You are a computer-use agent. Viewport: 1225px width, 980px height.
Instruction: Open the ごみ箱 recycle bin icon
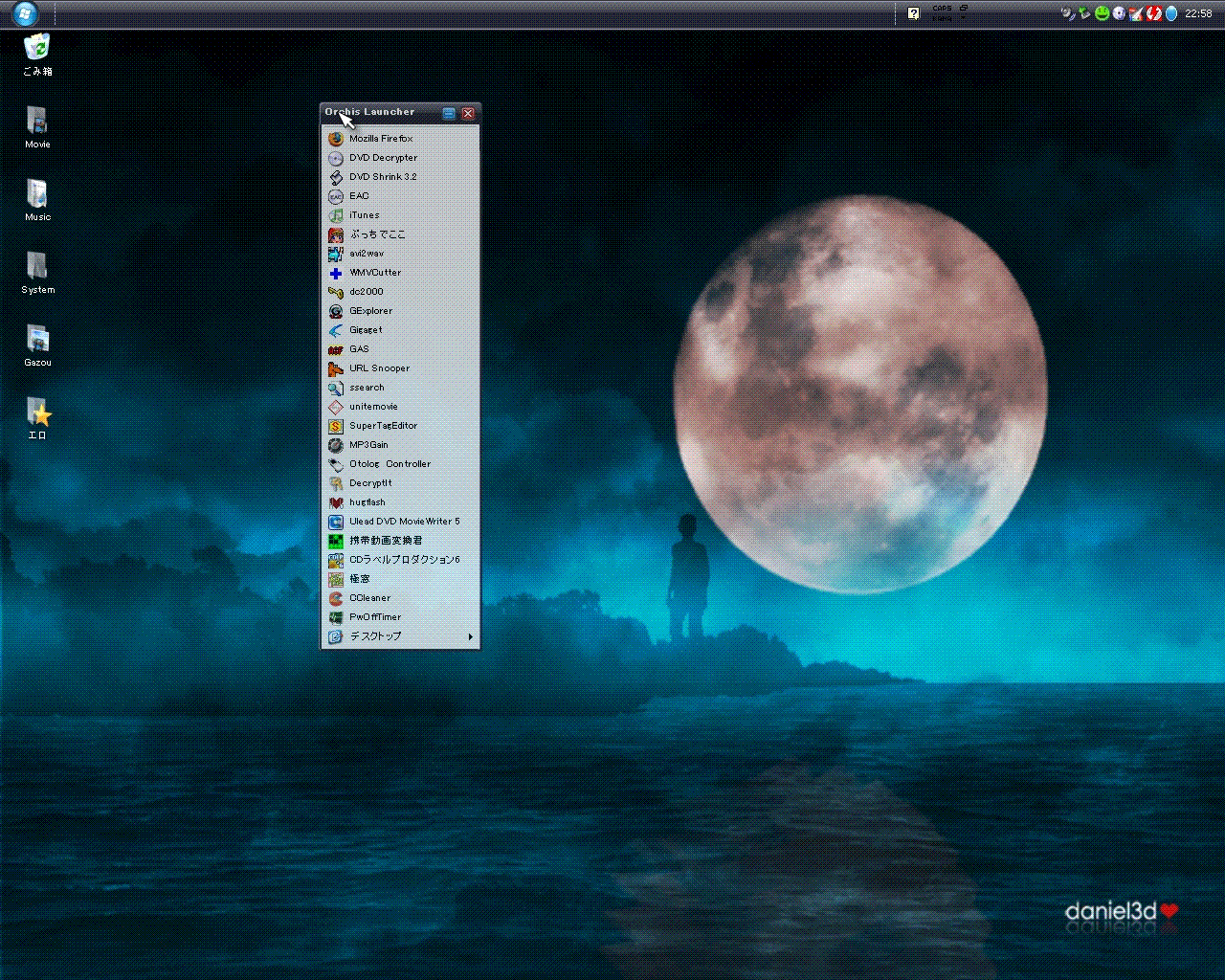point(37,55)
